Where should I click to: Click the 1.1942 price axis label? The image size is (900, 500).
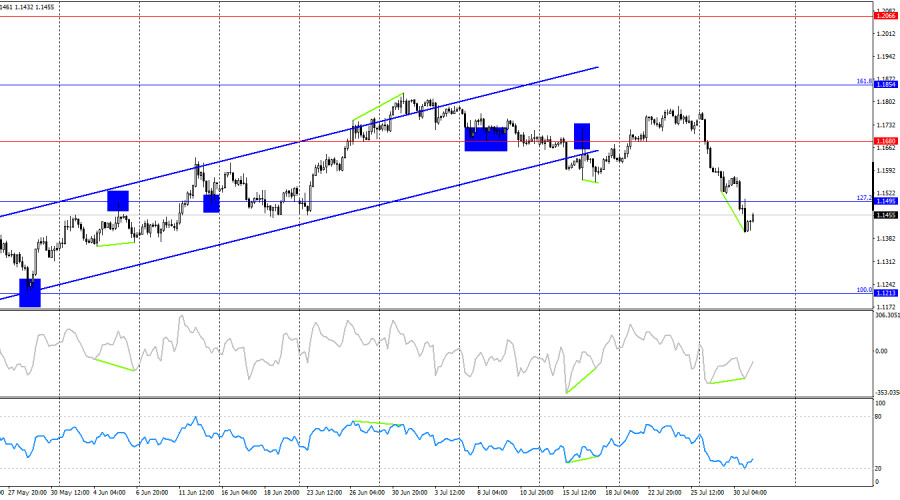[x=886, y=57]
